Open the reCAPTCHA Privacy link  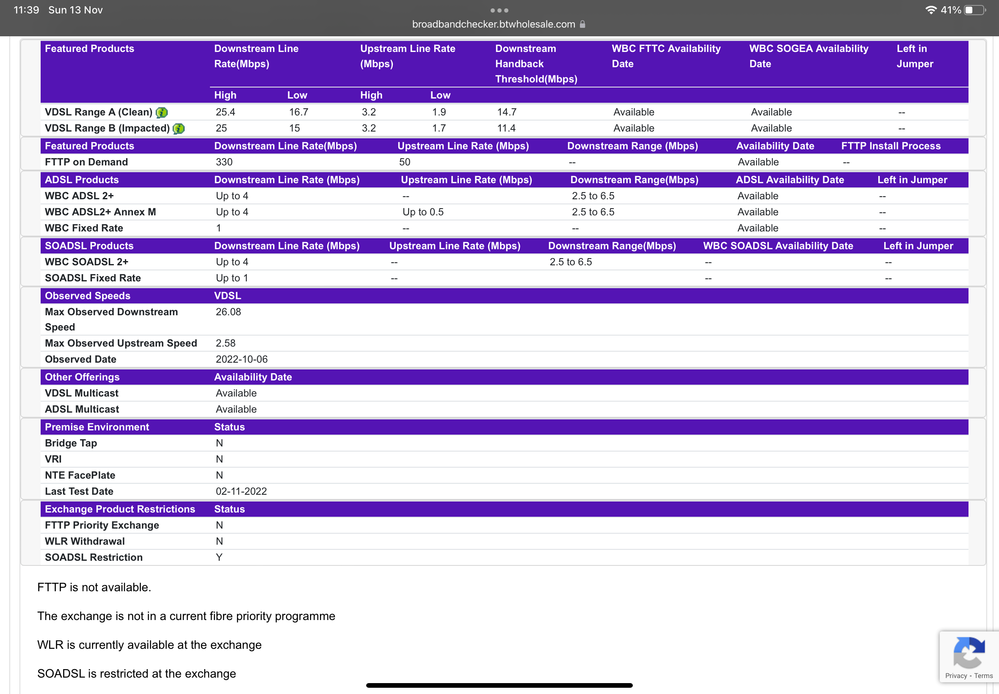pos(955,676)
